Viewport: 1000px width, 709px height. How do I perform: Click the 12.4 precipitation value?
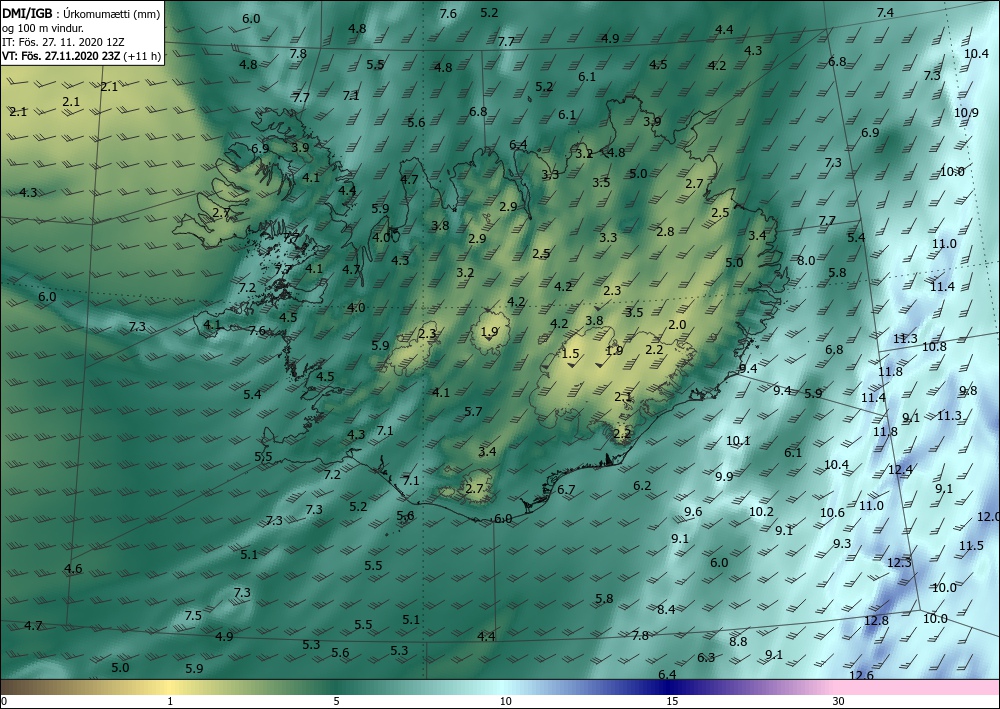point(901,470)
